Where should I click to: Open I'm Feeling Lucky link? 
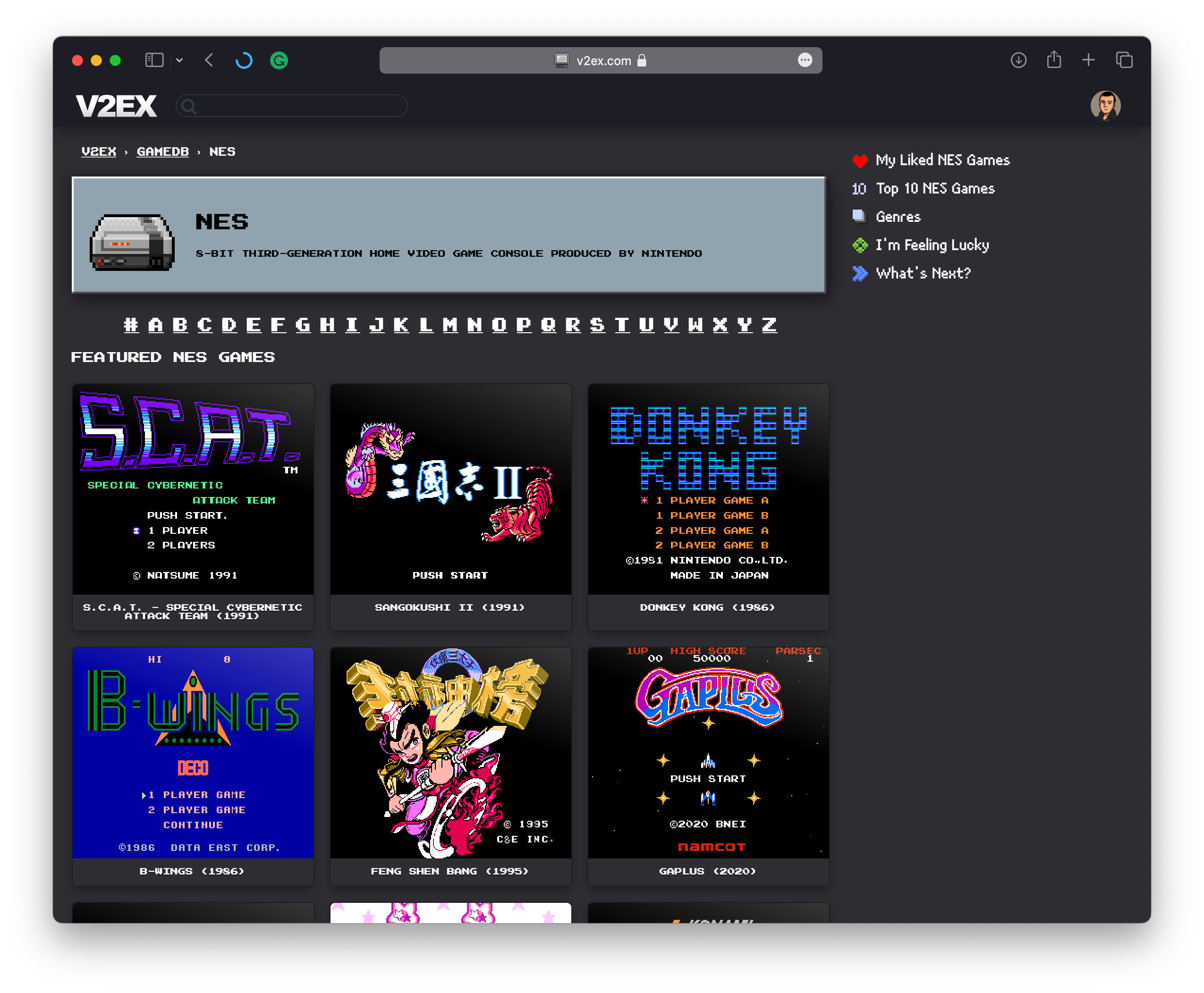point(932,245)
